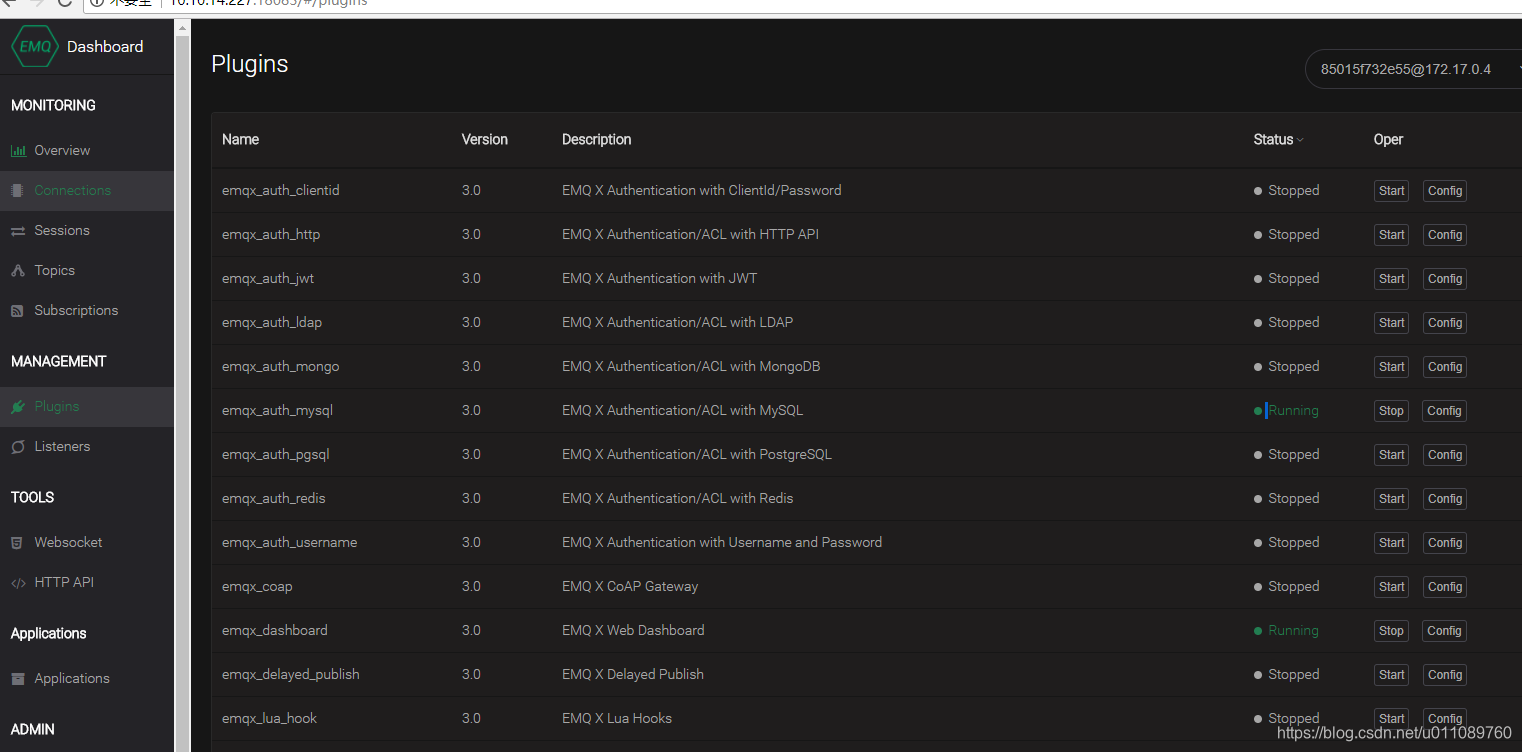The height and width of the screenshot is (752, 1522).
Task: Click the Websocket sidebar icon
Action: tap(17, 543)
